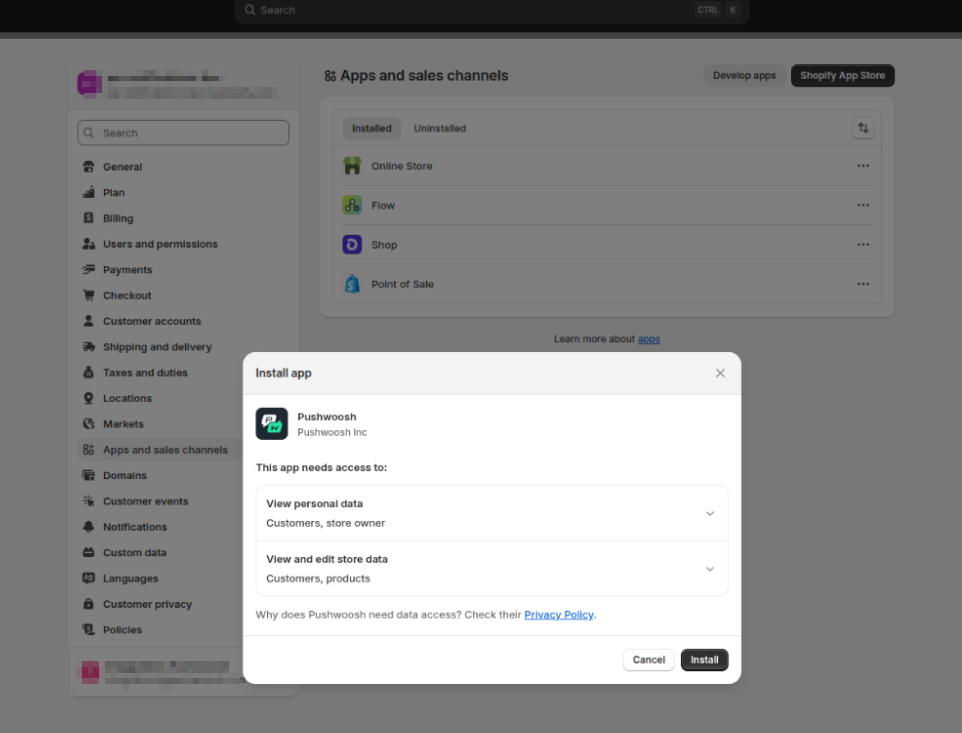Open the Online Store app row
The height and width of the screenshot is (733, 962).
607,166
